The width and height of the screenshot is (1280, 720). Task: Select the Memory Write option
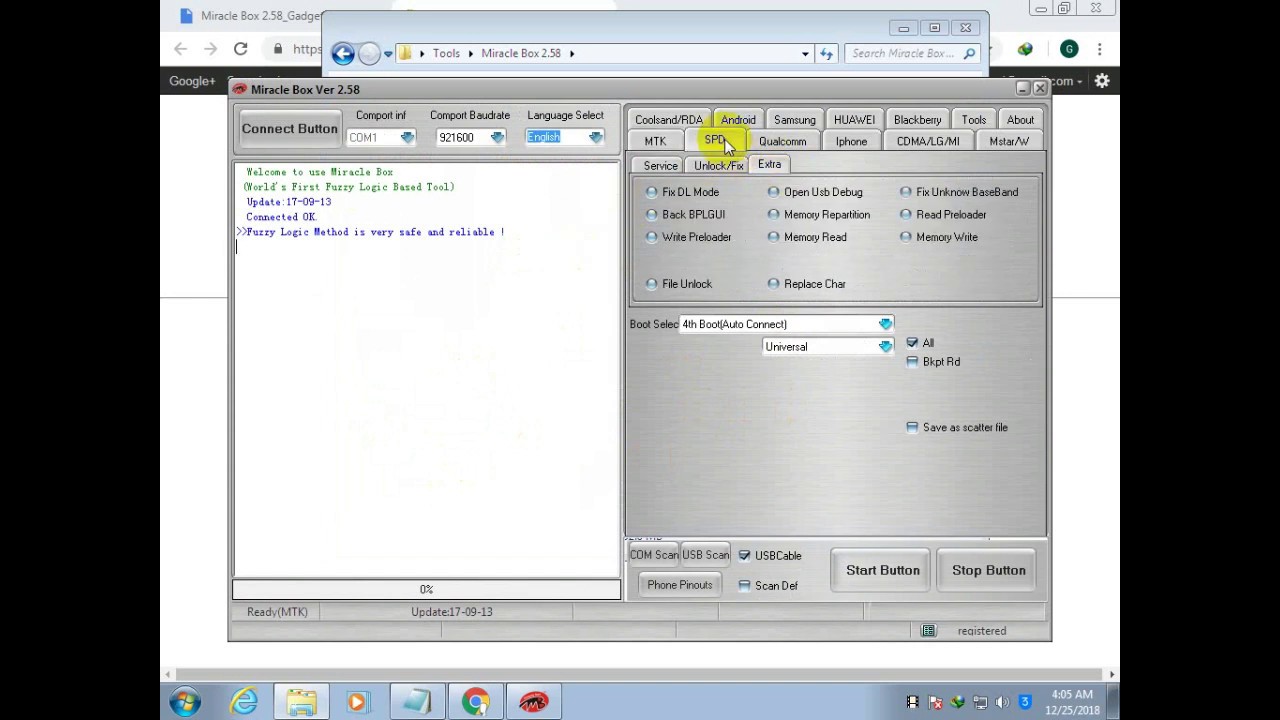[939, 238]
